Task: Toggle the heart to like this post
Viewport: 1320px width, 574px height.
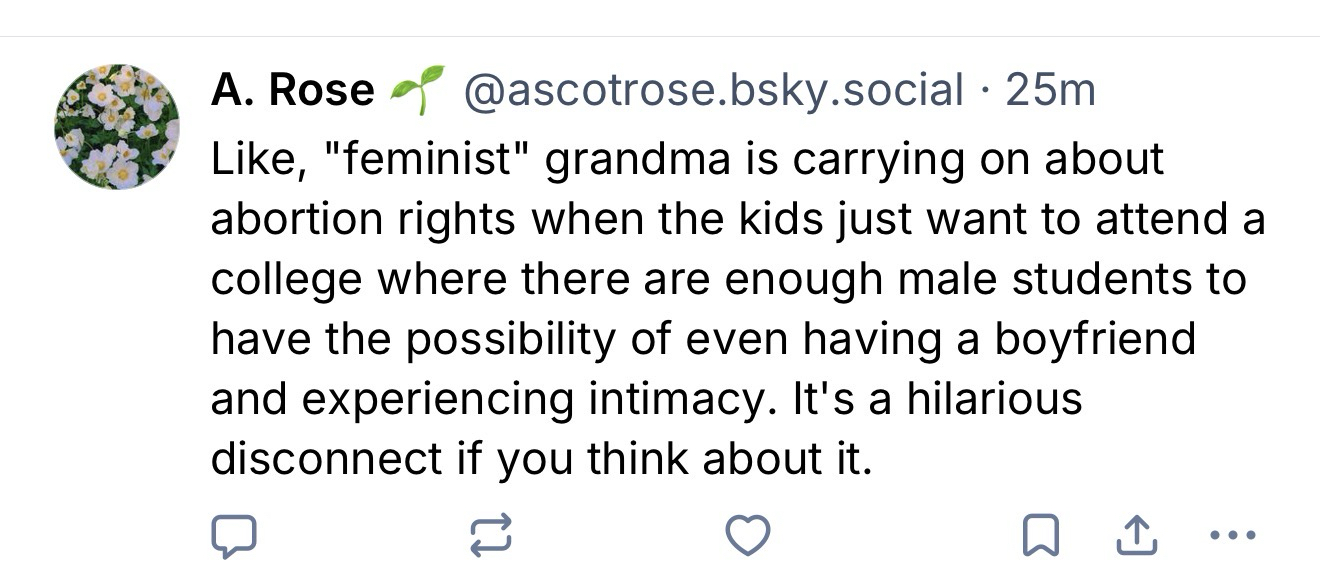Action: (748, 536)
